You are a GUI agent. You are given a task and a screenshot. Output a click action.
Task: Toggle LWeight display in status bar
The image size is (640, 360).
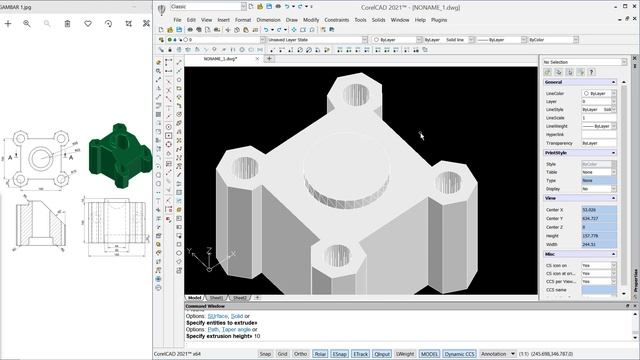[405, 354]
